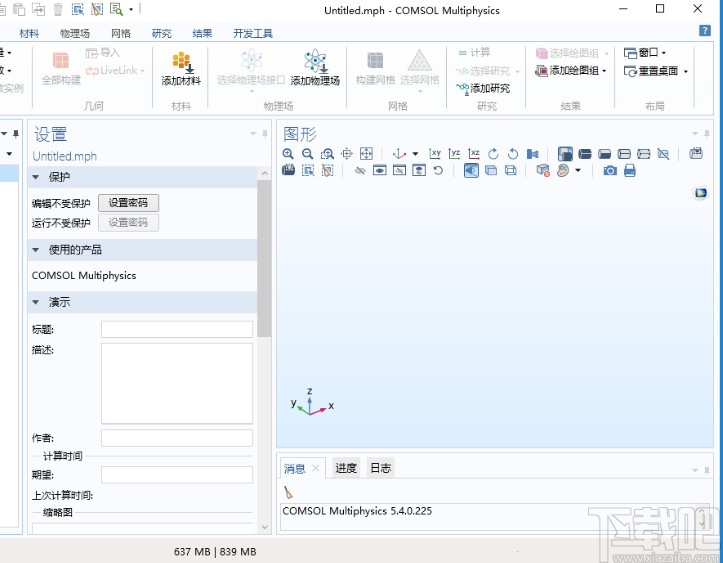Toggle wireframe rendering button
Screen dimensions: 723x563
pos(510,171)
